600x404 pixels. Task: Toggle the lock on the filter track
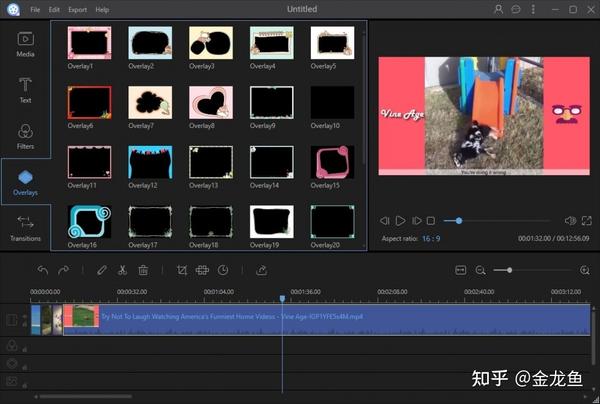click(x=24, y=349)
